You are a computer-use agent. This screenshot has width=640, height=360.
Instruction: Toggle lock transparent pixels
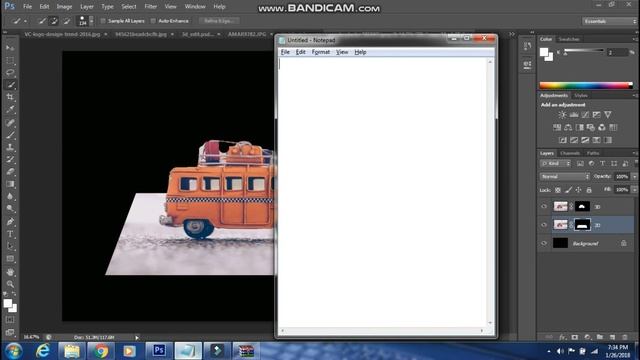558,190
